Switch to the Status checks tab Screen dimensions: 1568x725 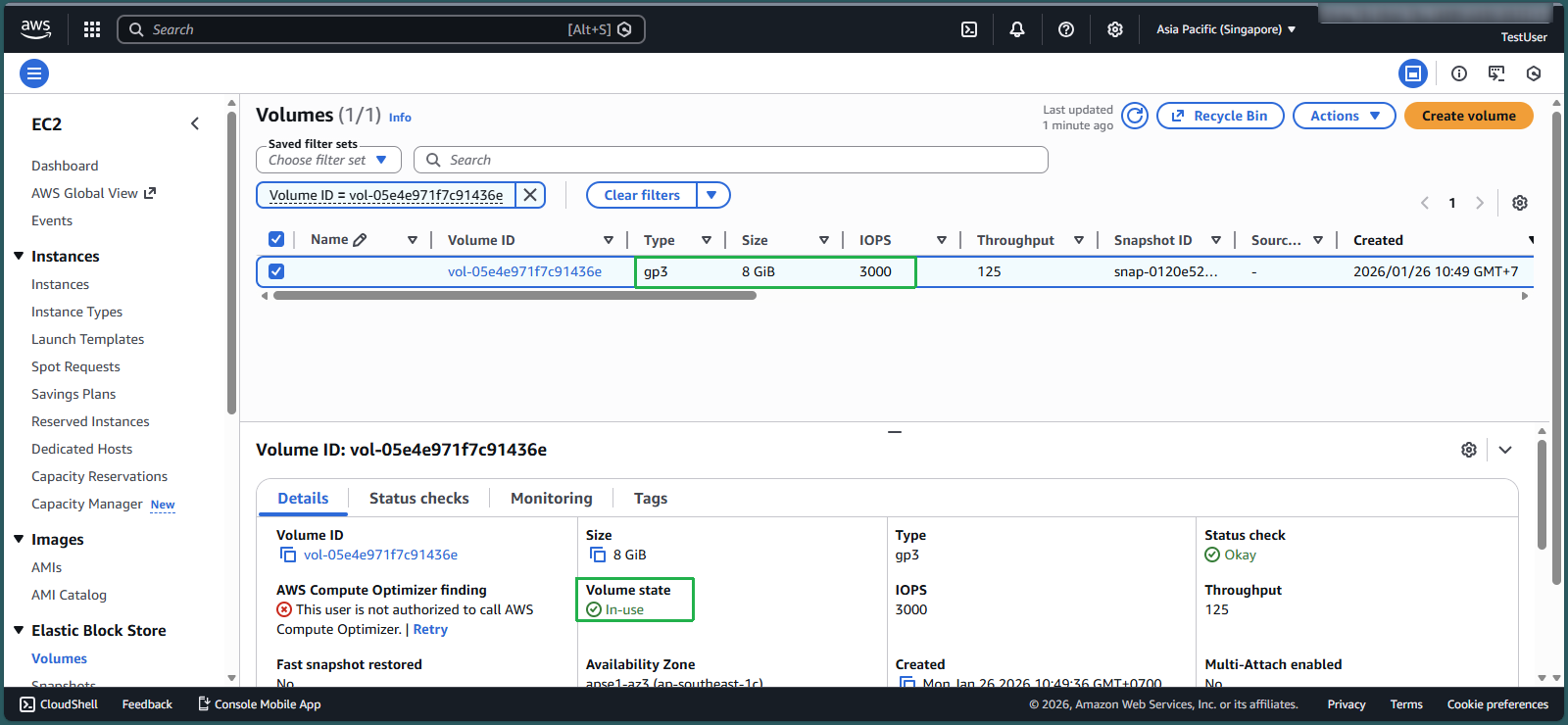pos(418,498)
